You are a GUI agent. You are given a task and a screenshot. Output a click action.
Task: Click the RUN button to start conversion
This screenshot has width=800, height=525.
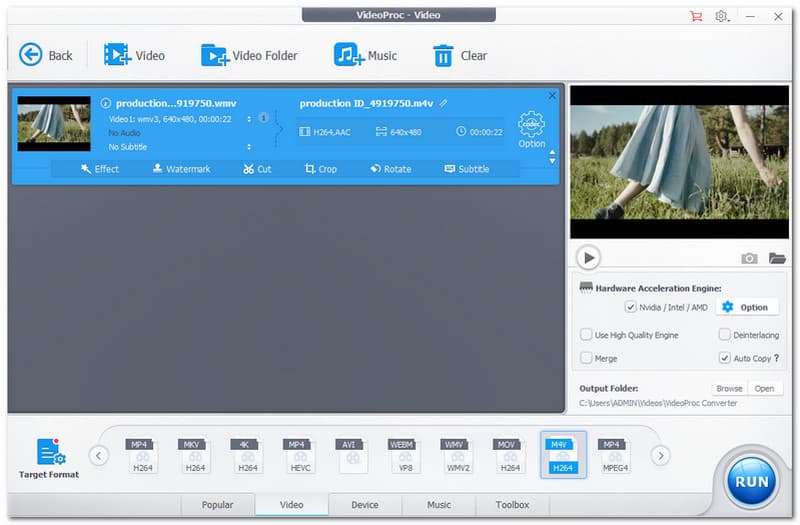pos(751,481)
